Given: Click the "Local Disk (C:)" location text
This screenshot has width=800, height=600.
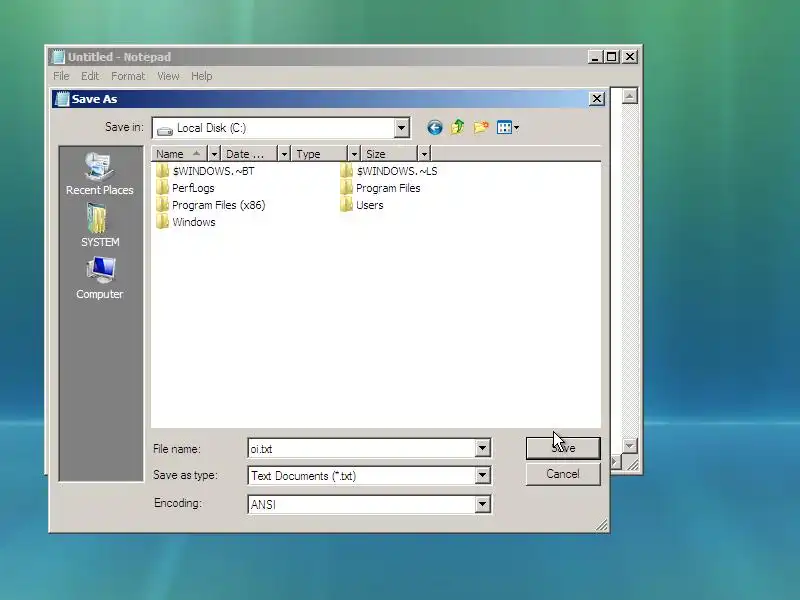Looking at the screenshot, I should pyautogui.click(x=211, y=128).
